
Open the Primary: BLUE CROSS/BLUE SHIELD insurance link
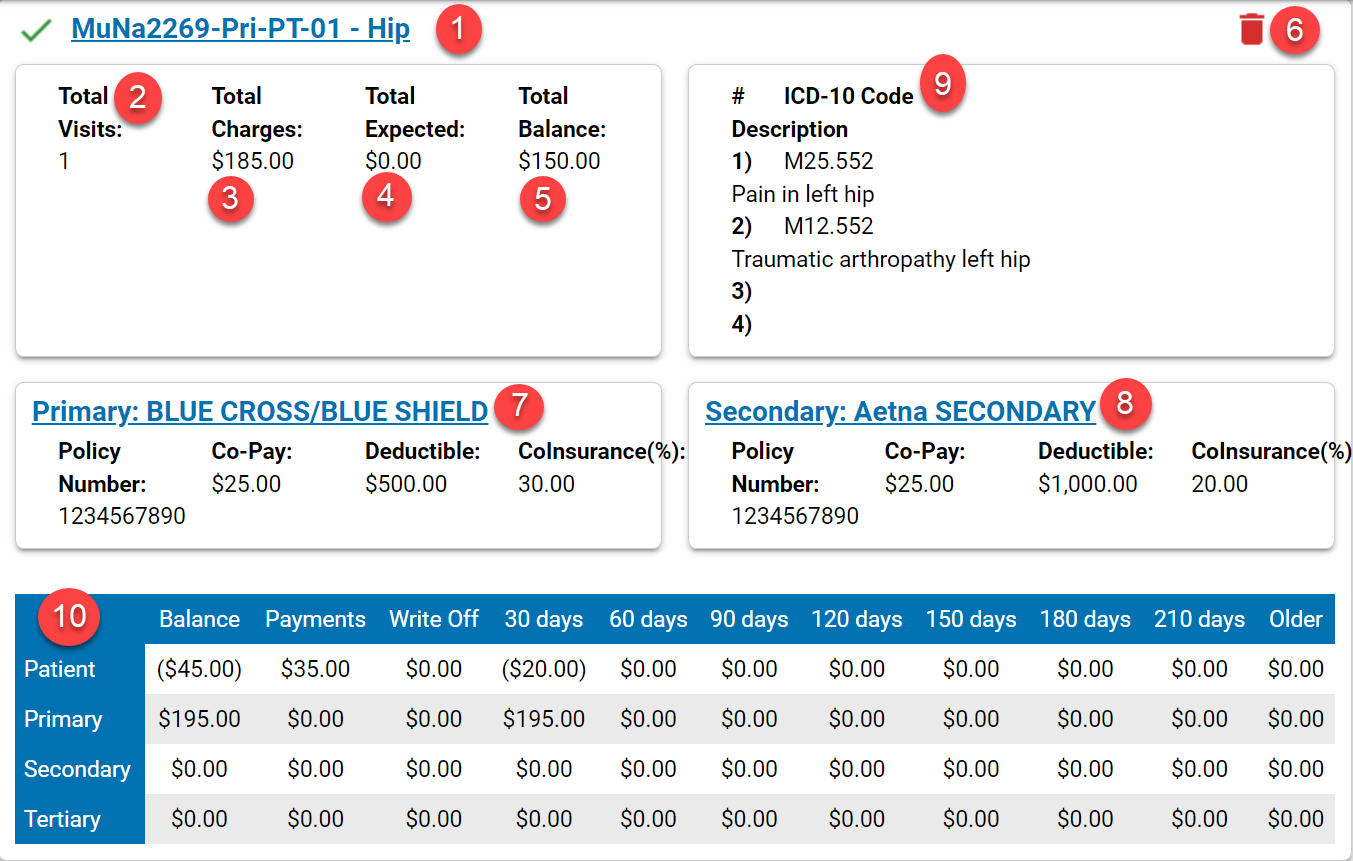coord(260,411)
